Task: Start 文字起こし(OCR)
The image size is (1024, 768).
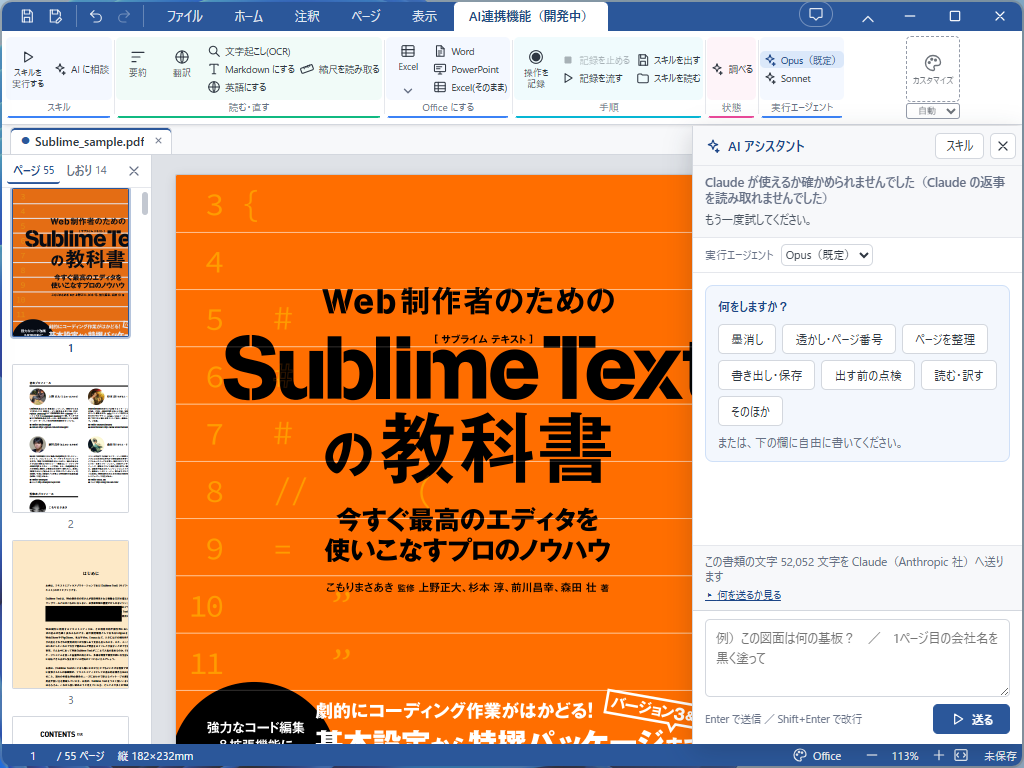Action: click(x=249, y=51)
